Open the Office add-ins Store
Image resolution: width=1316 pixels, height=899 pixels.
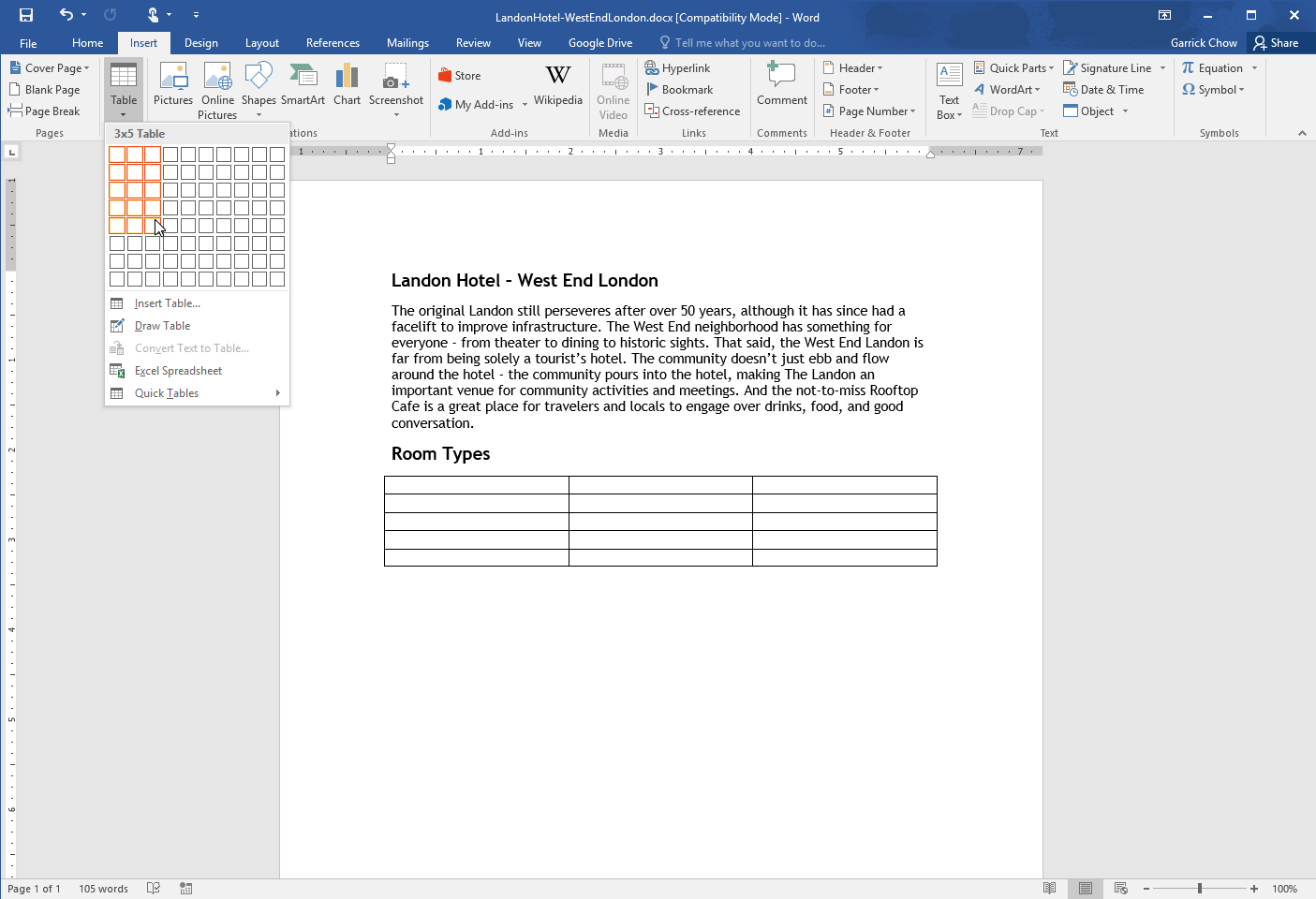(460, 75)
